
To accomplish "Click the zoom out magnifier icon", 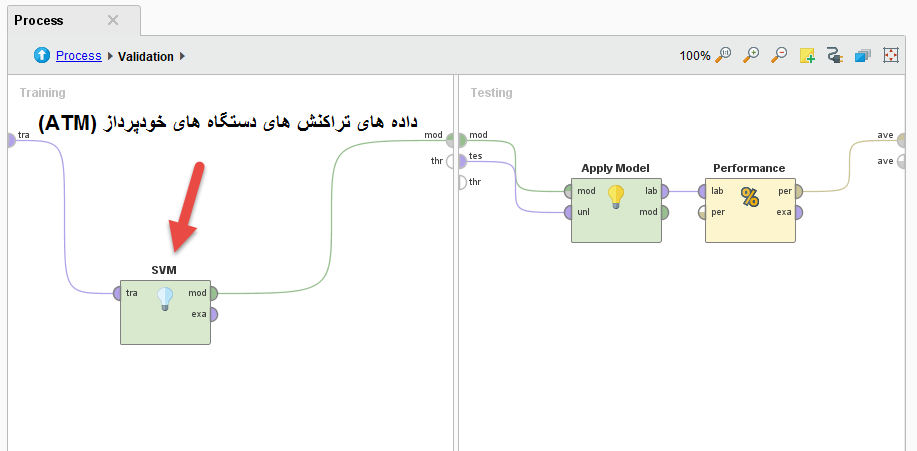I will coord(779,56).
